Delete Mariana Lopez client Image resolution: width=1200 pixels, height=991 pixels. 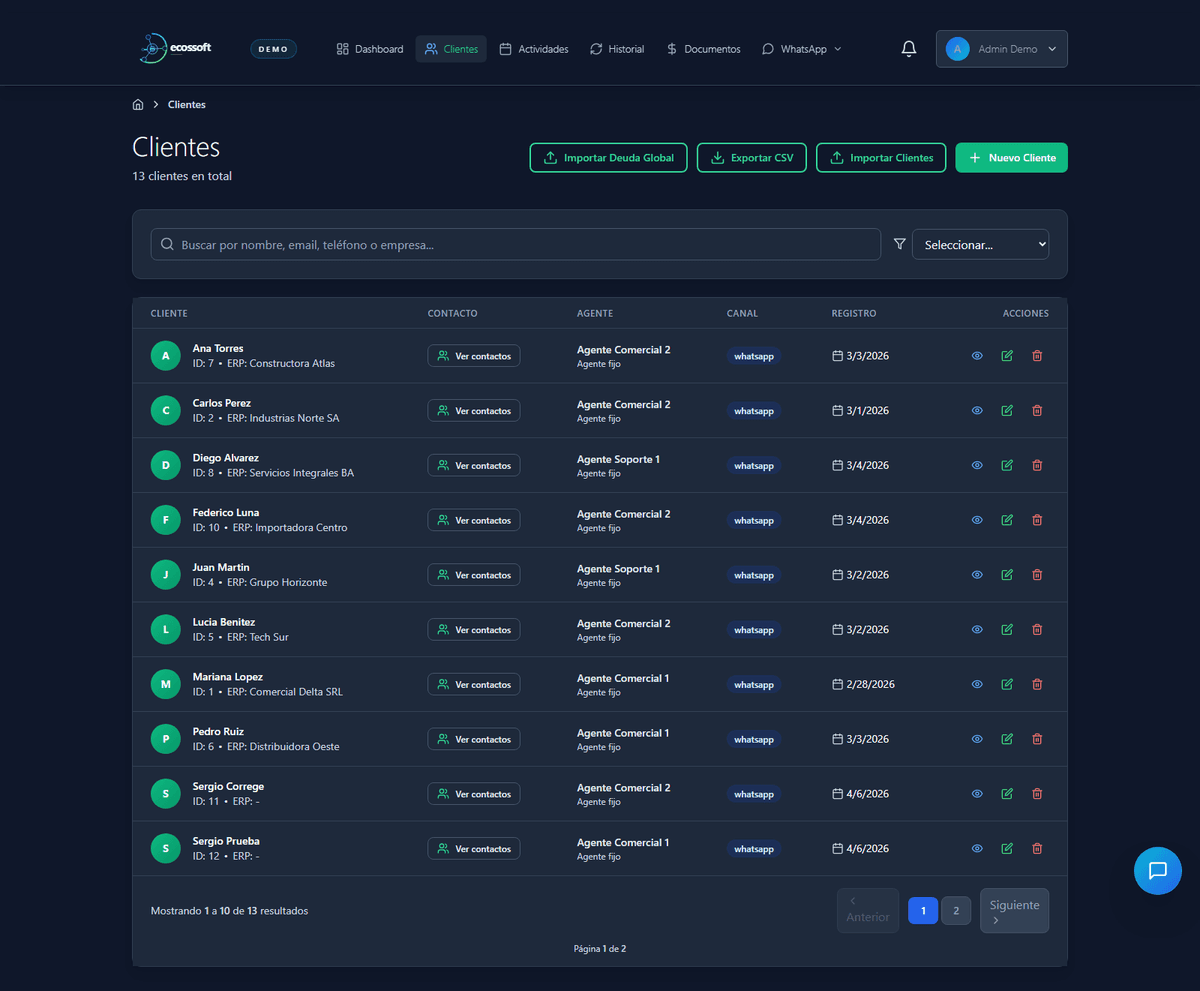click(x=1037, y=684)
